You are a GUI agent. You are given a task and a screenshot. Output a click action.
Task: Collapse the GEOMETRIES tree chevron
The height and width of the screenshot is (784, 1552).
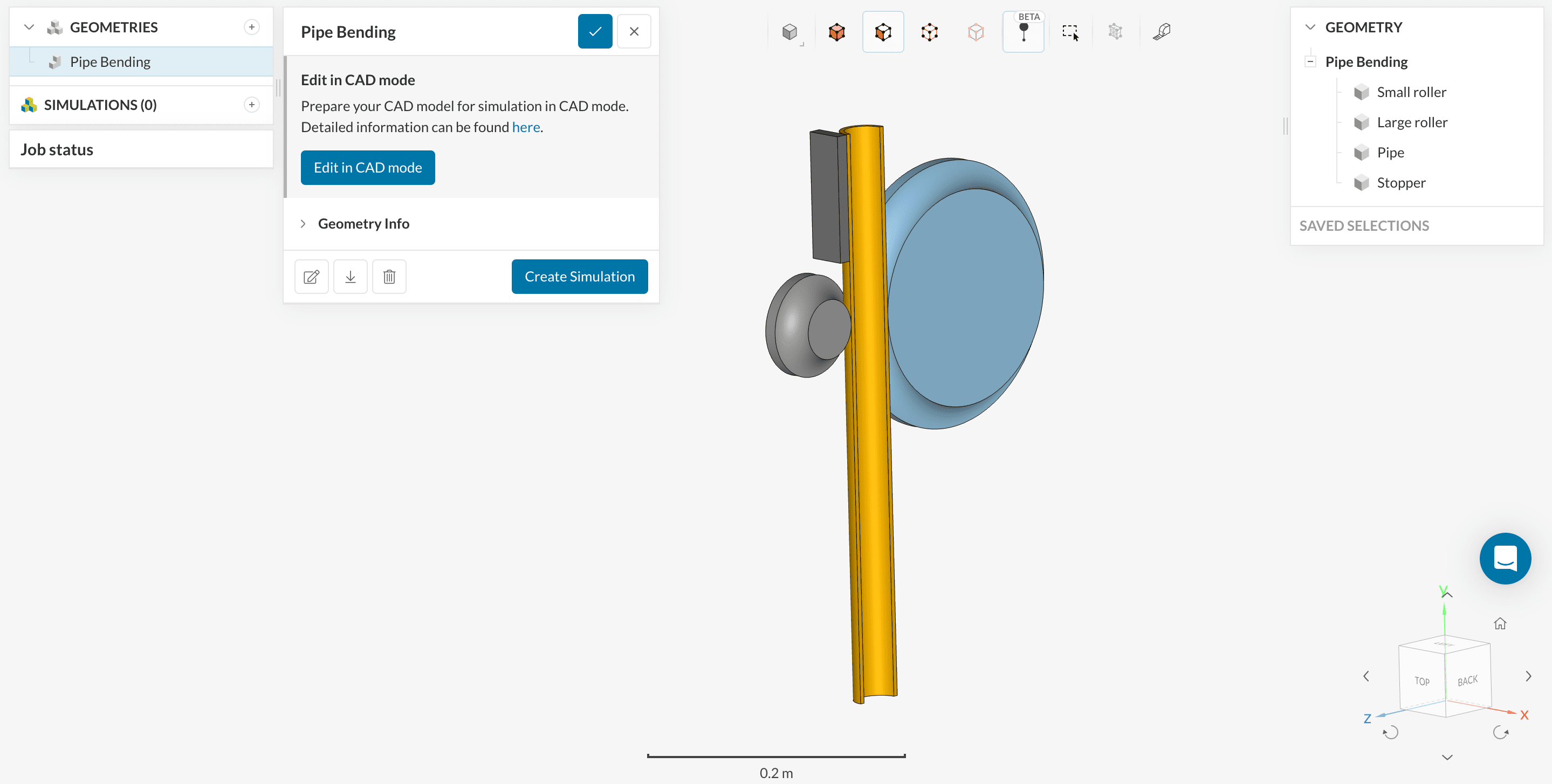(x=29, y=27)
